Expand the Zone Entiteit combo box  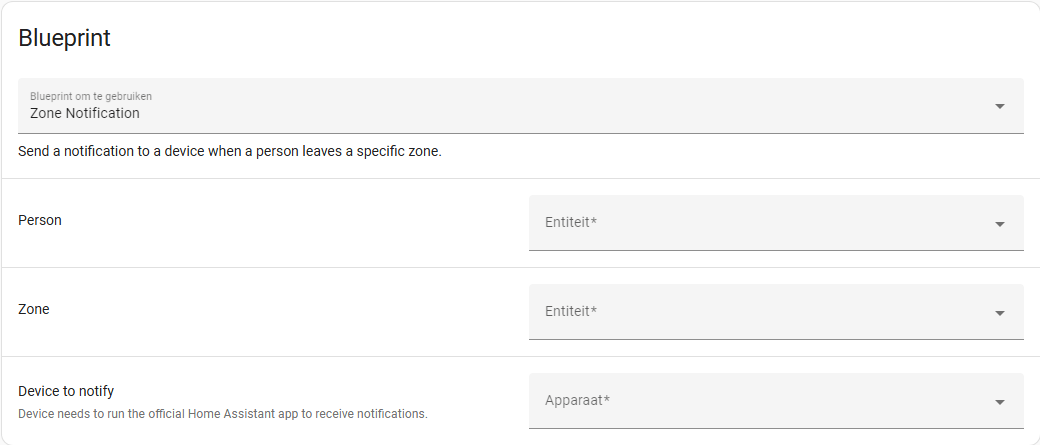pos(776,312)
